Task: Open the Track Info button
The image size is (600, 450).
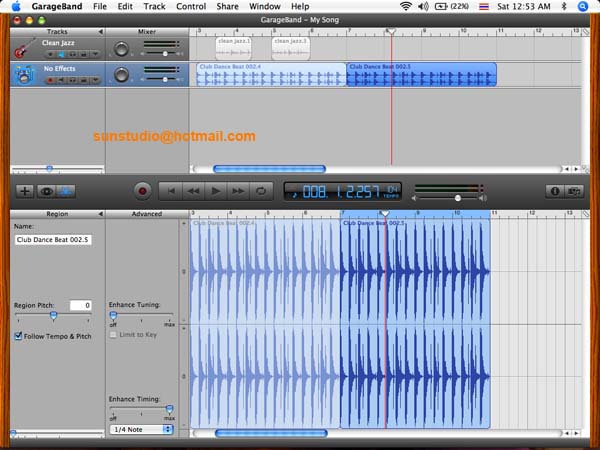Action: click(x=555, y=191)
